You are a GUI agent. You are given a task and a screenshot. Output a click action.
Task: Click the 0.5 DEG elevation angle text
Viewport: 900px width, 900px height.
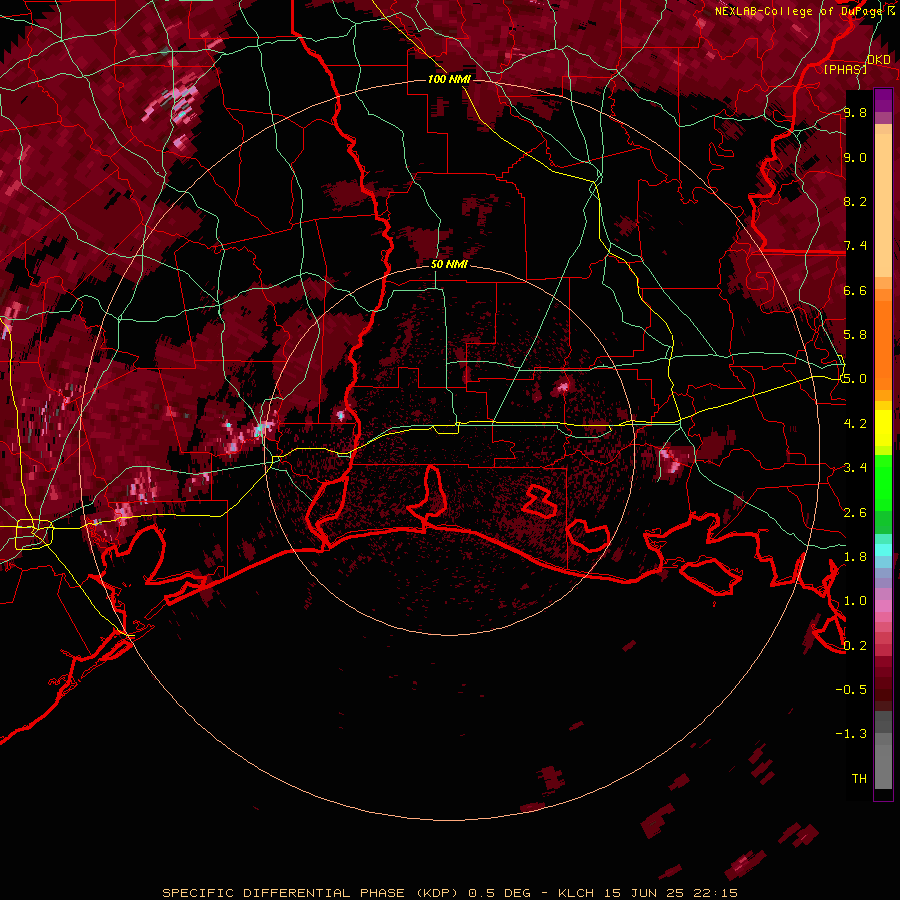(x=501, y=893)
